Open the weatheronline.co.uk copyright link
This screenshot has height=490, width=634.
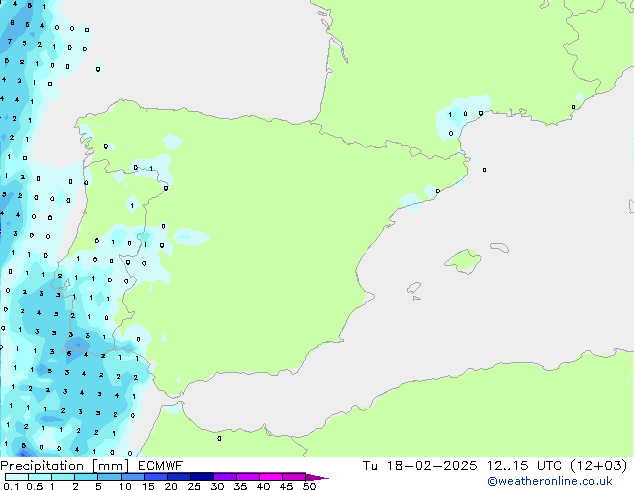click(550, 481)
